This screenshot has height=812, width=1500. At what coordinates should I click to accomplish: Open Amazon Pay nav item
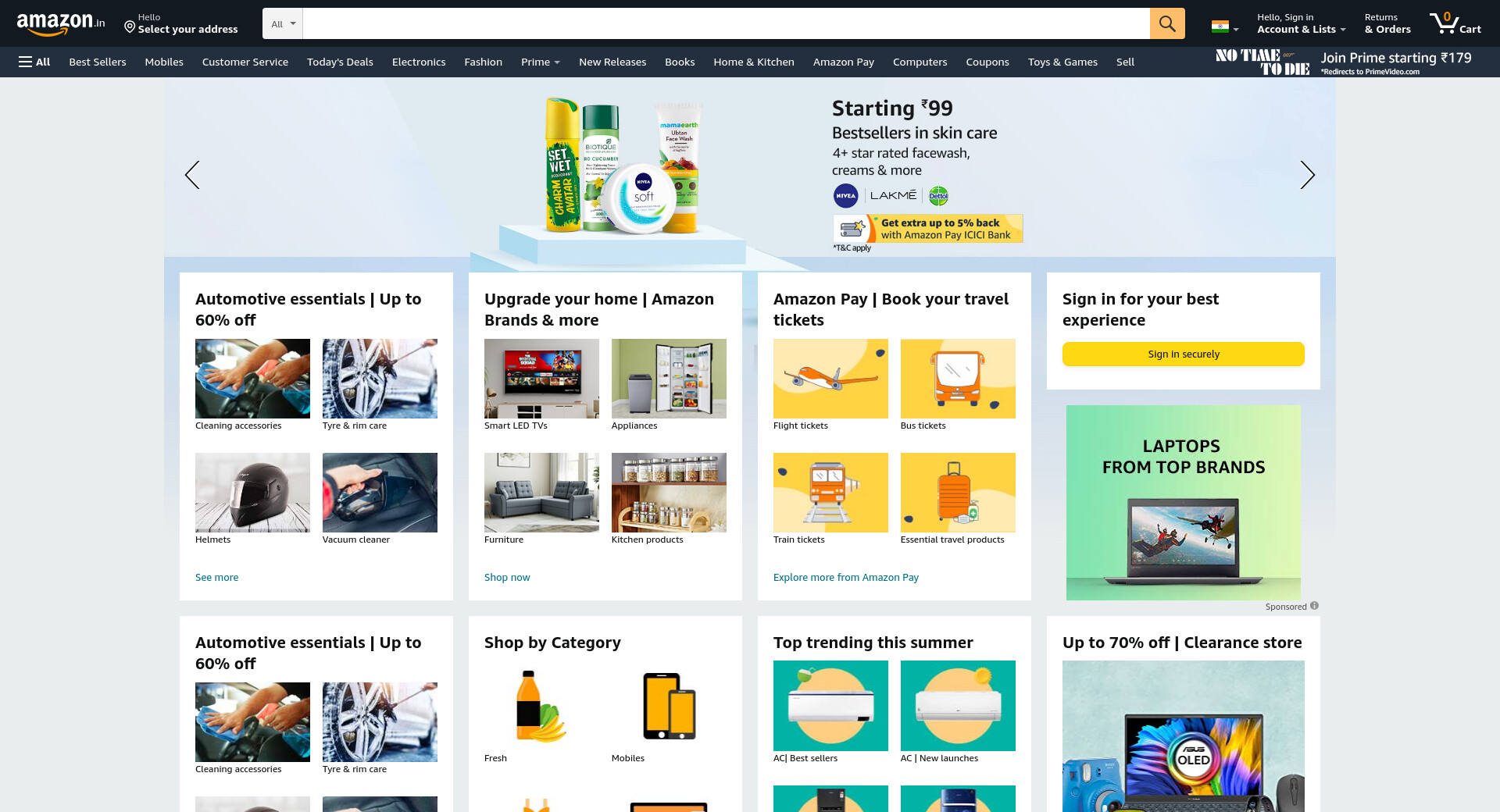click(844, 62)
